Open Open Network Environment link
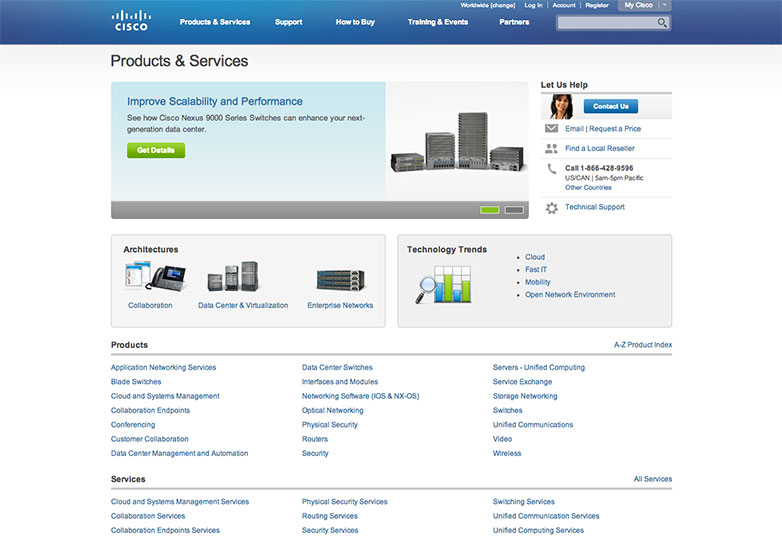The width and height of the screenshot is (782, 540). pyautogui.click(x=570, y=295)
